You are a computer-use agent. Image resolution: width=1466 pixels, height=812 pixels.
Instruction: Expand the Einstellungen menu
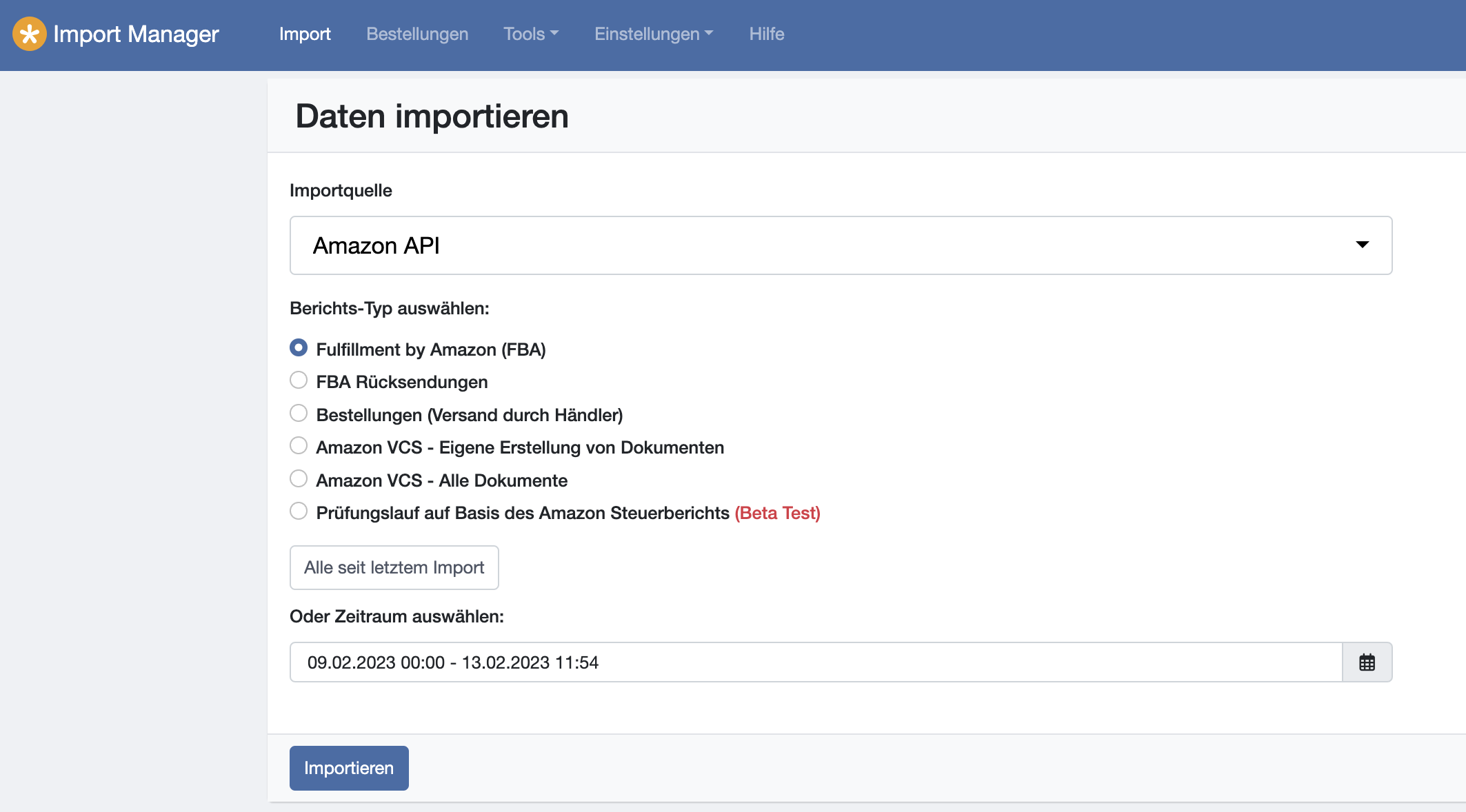point(653,34)
